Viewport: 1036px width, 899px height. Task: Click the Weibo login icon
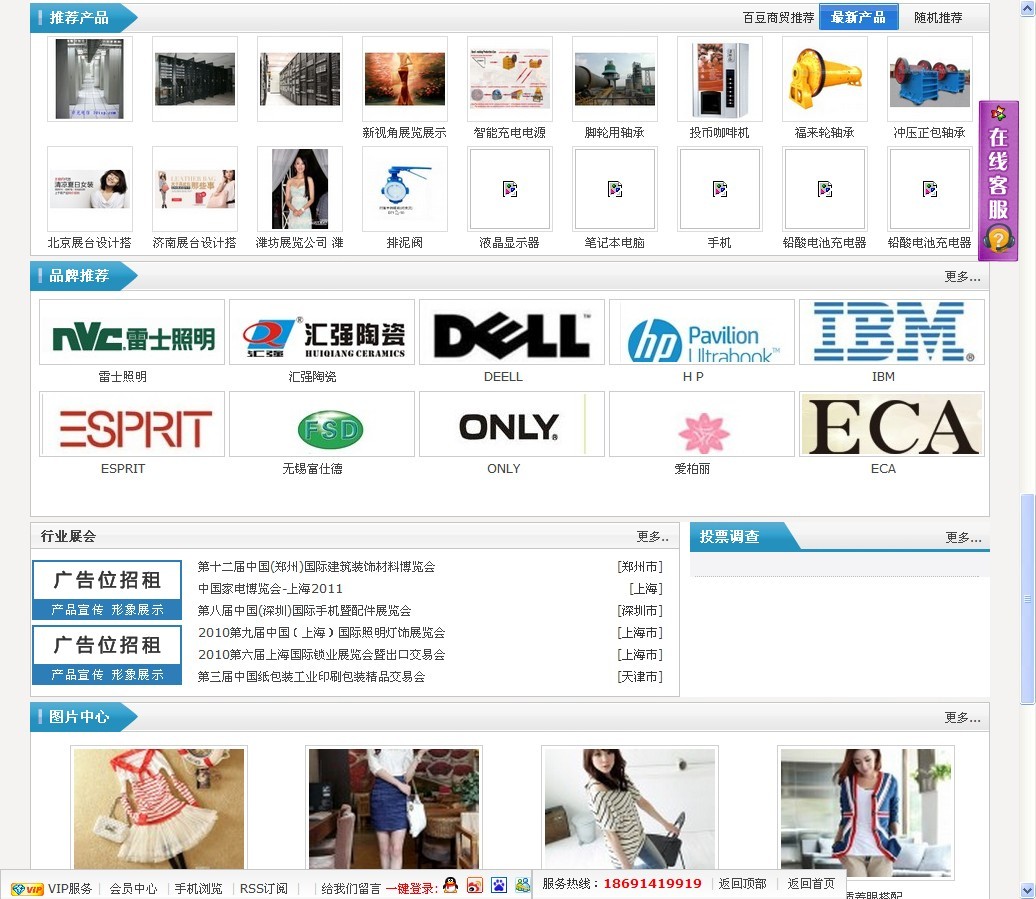coord(474,885)
